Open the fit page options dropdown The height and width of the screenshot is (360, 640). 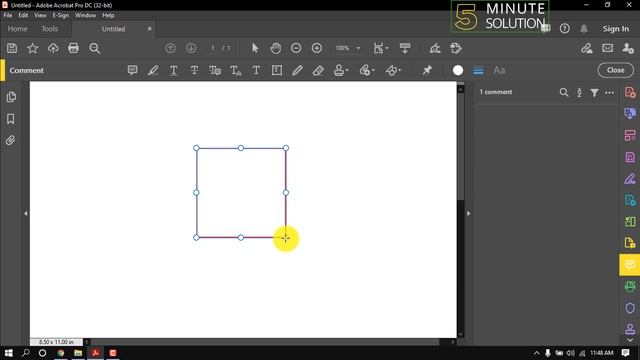(x=381, y=48)
